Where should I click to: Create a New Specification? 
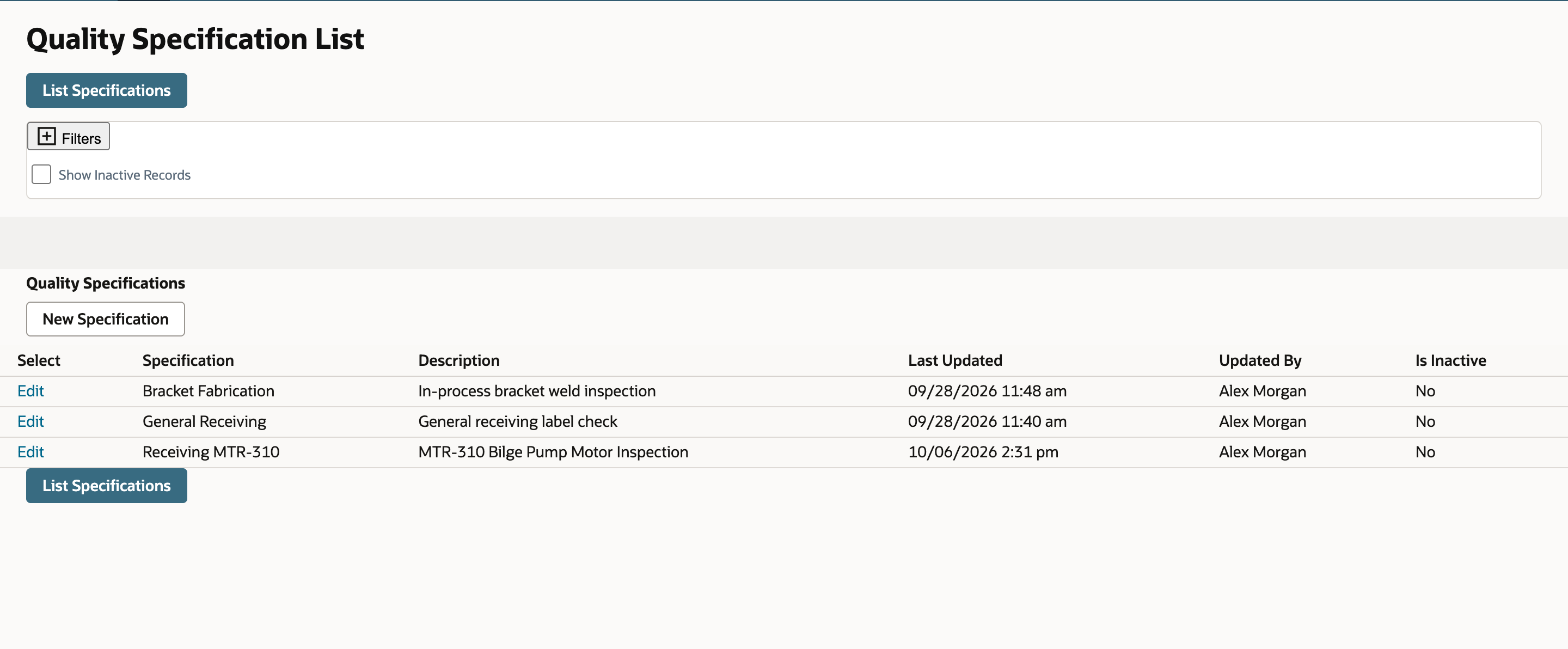(105, 319)
